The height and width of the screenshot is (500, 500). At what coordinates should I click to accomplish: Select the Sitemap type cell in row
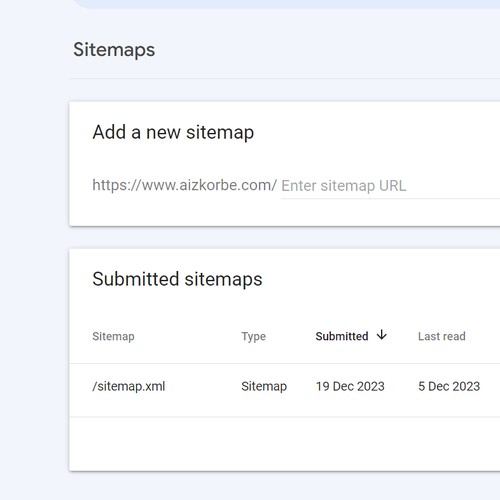coord(264,386)
